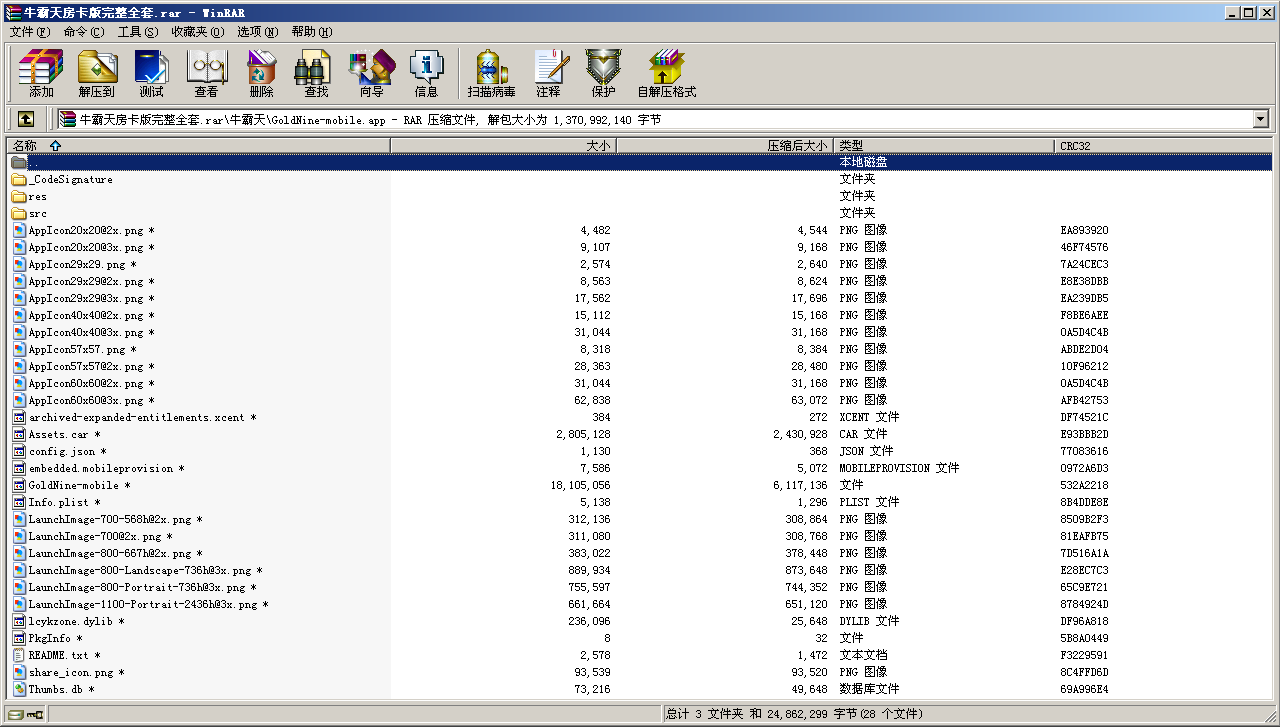Click the 添加 (Add) toolbar icon
This screenshot has width=1280, height=727.
coord(41,74)
